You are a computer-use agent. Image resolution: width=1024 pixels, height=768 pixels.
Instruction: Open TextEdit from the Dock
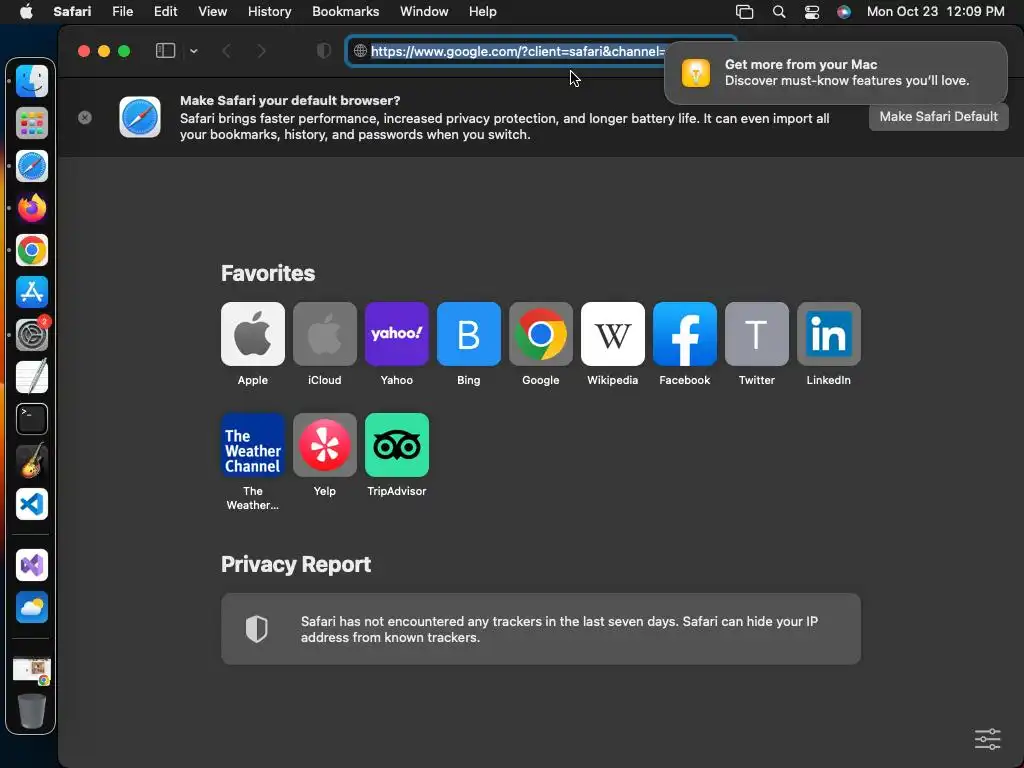pos(31,377)
